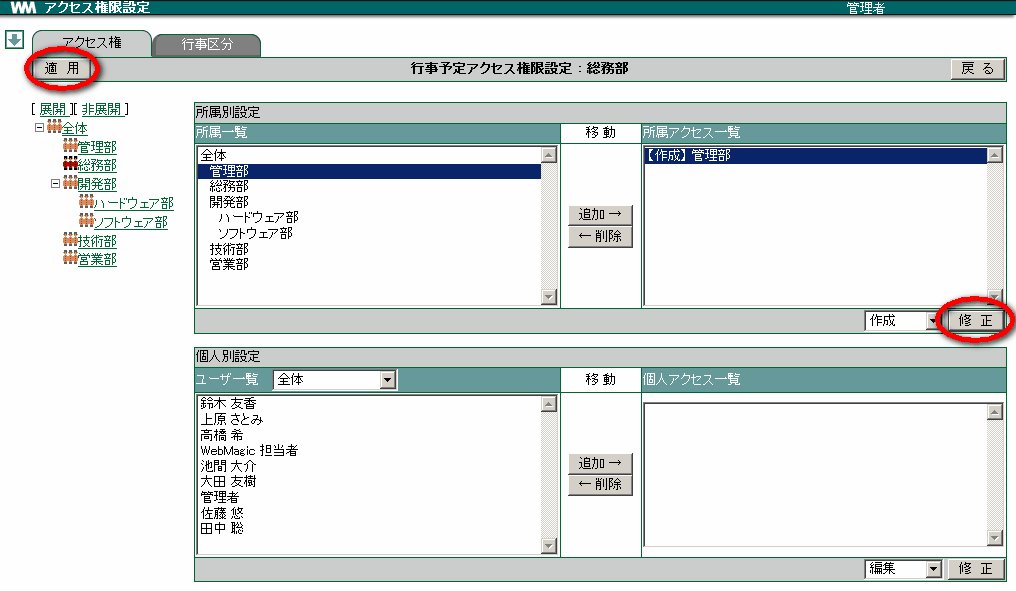The height and width of the screenshot is (591, 1016).
Task: Click the WM logo in header
Action: pos(24,7)
